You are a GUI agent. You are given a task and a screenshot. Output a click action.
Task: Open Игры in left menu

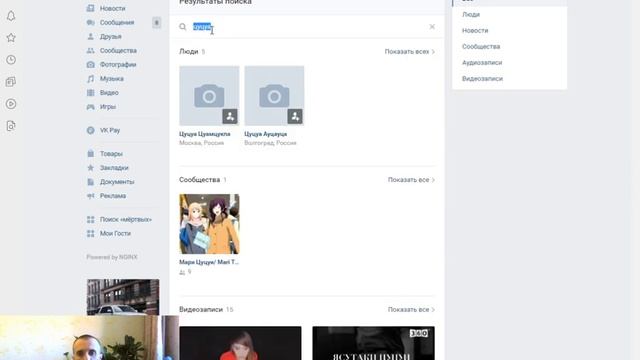(108, 107)
